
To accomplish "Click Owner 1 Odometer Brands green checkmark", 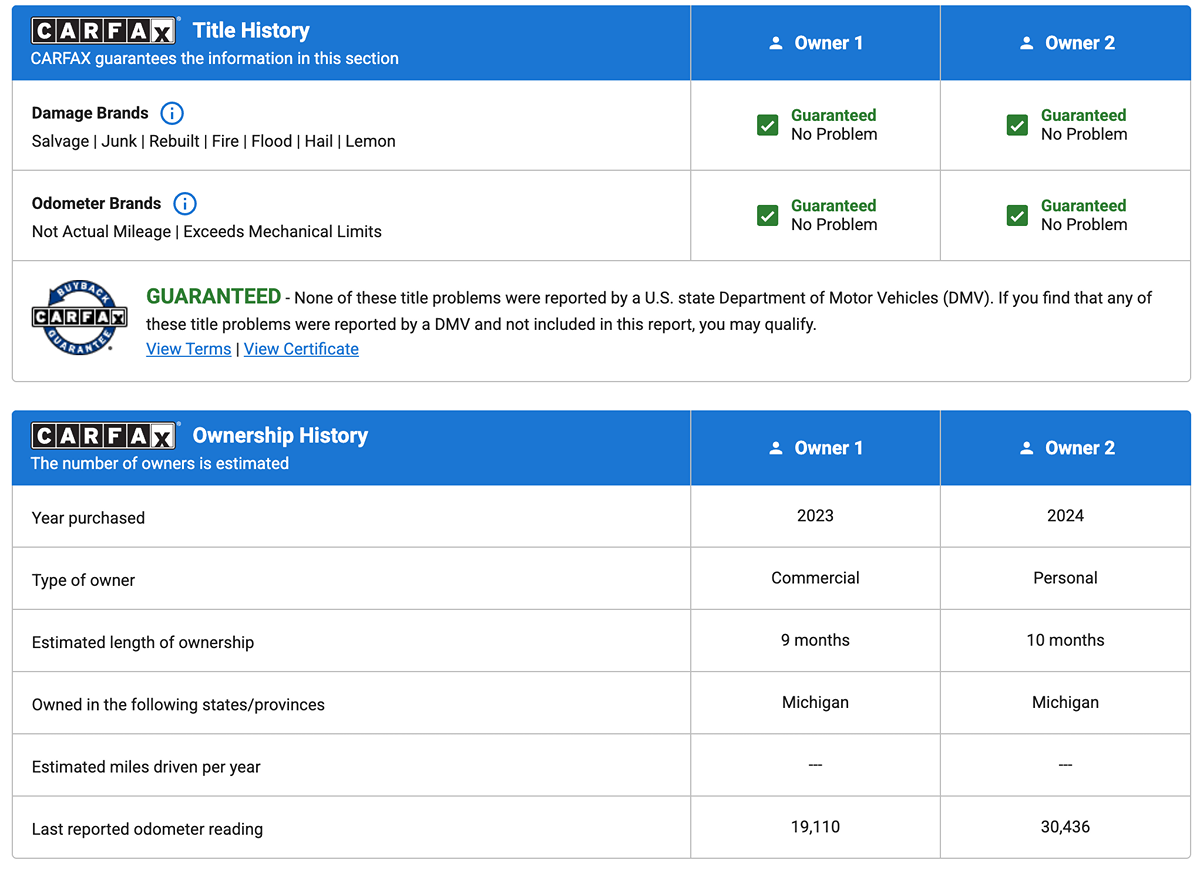I will pyautogui.click(x=767, y=215).
